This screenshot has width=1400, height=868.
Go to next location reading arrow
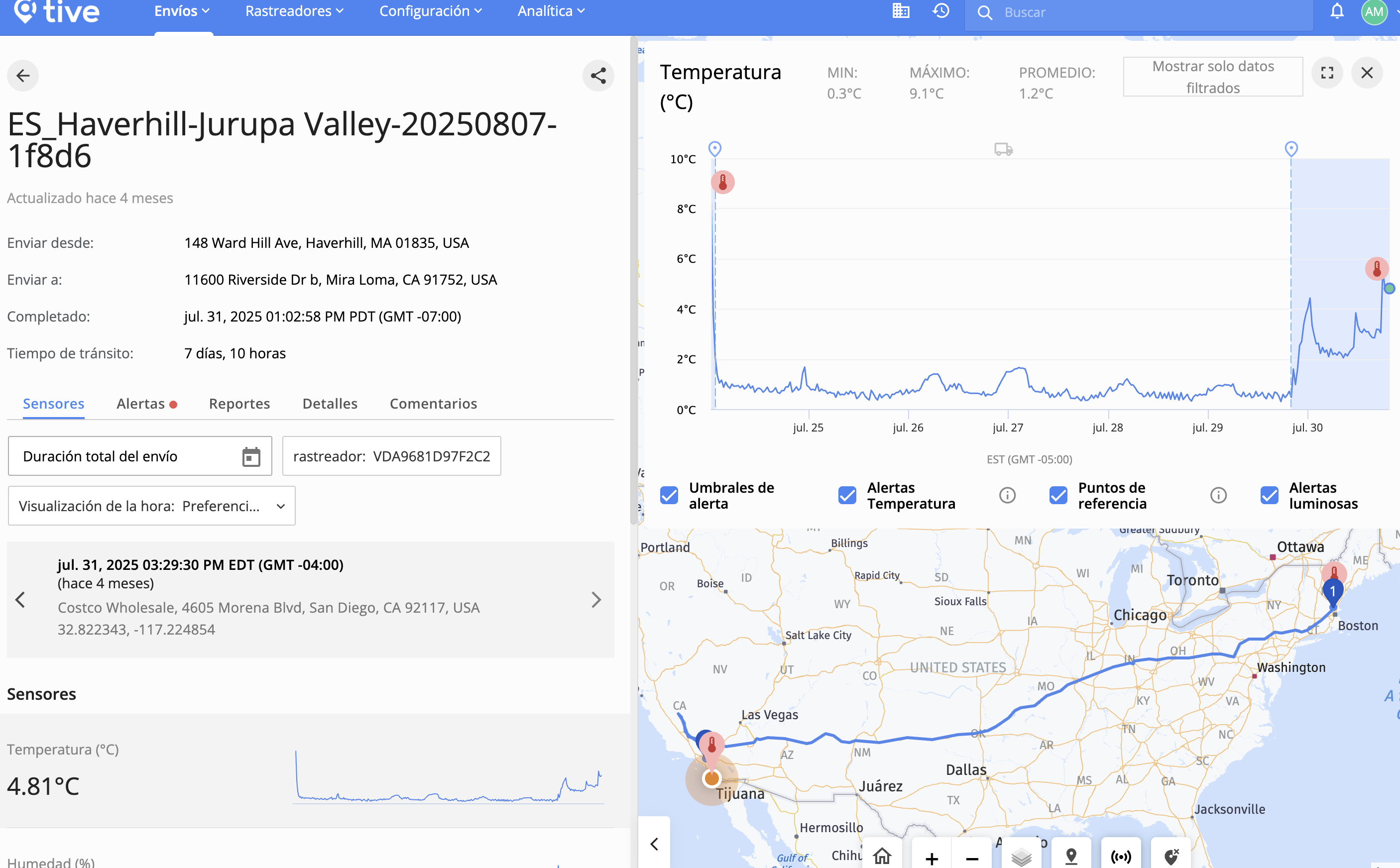click(x=596, y=600)
